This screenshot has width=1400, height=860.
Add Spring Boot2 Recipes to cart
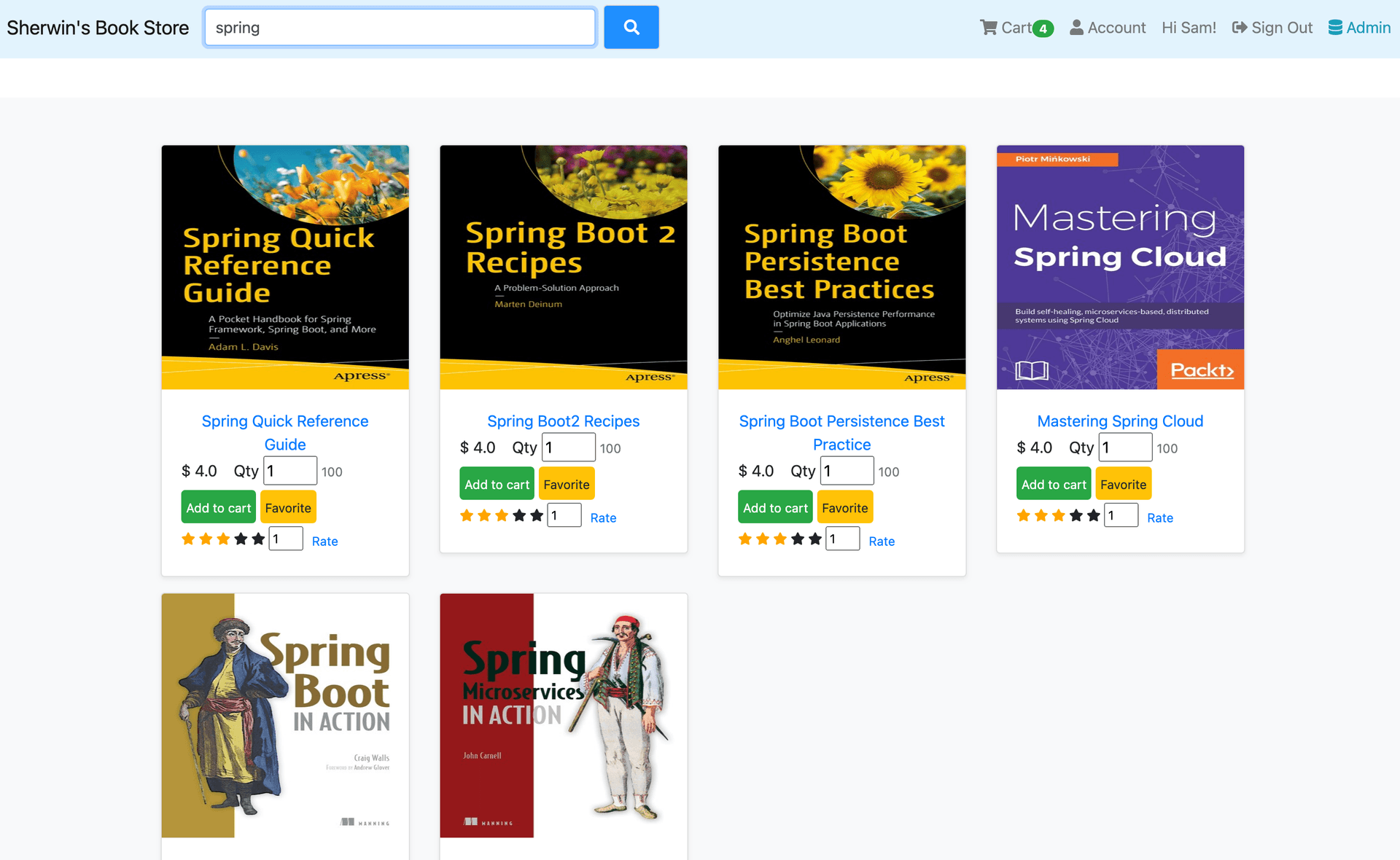(497, 485)
